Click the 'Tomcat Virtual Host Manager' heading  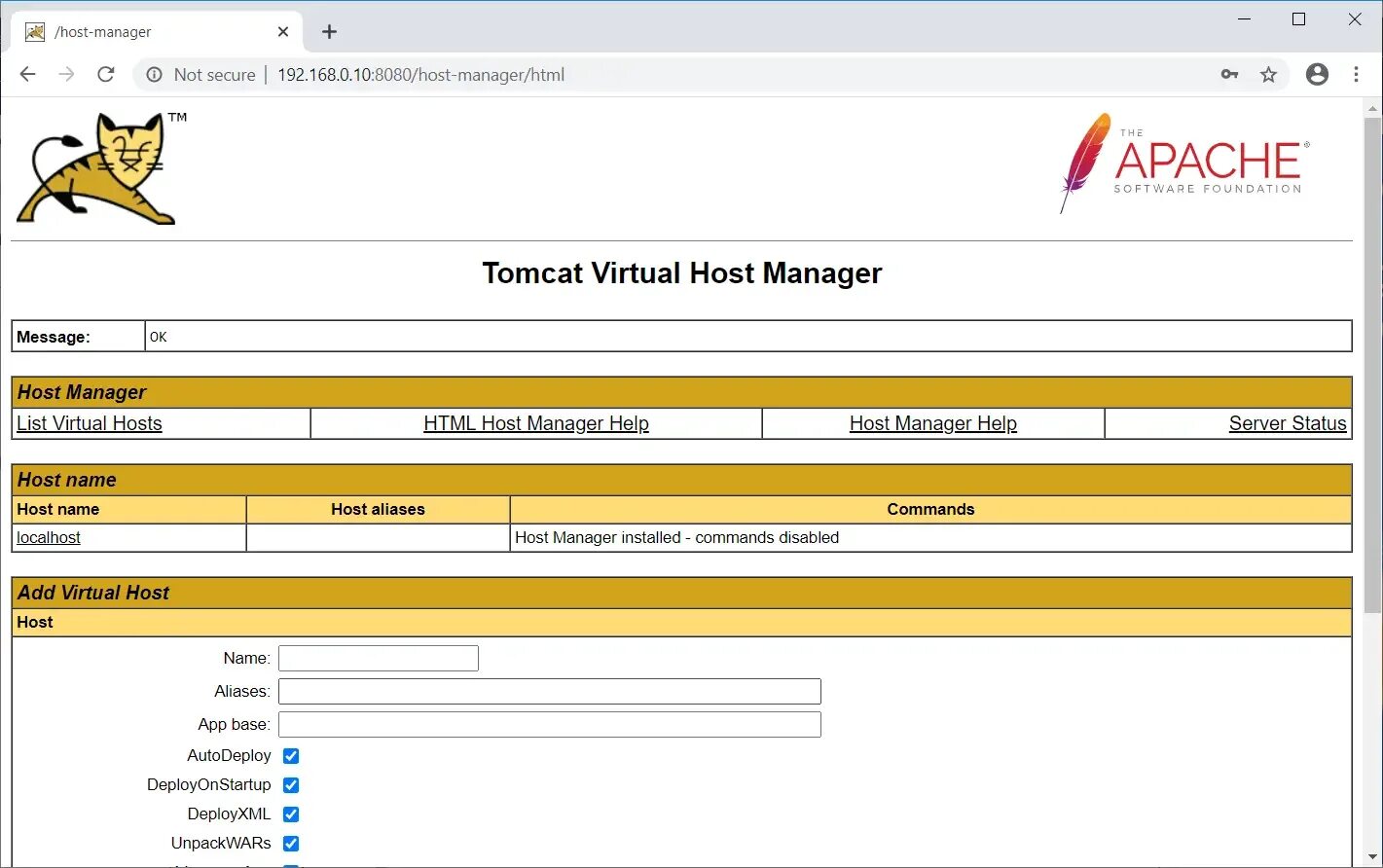pyautogui.click(x=681, y=272)
